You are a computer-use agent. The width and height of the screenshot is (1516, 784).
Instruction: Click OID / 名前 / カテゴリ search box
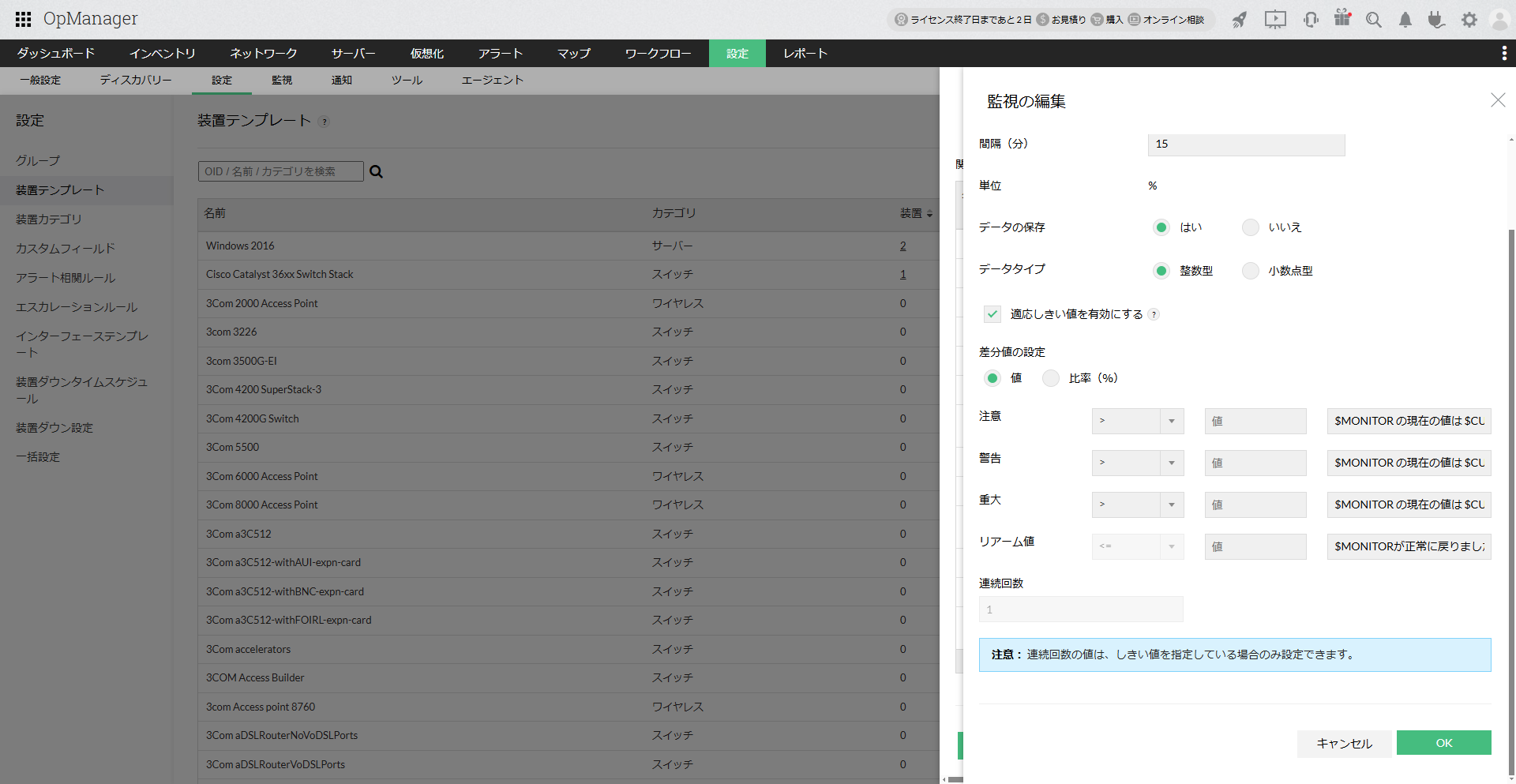[281, 171]
